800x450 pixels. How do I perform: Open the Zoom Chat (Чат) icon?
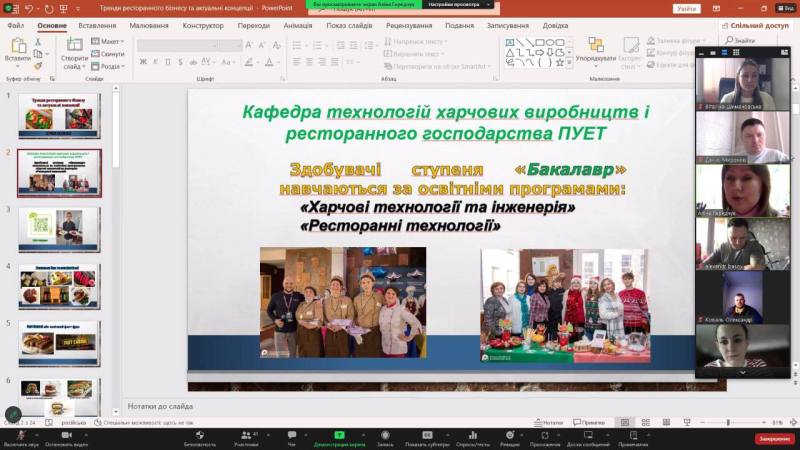tap(292, 435)
